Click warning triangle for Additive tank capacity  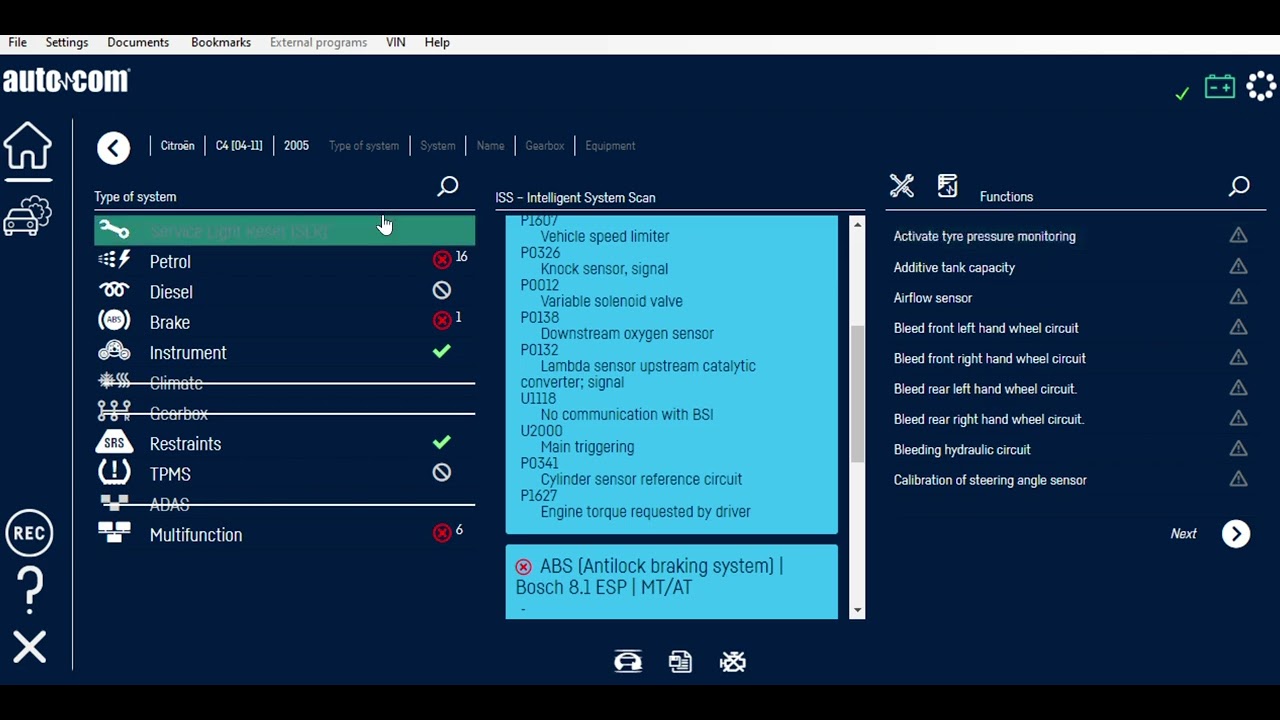point(1238,266)
